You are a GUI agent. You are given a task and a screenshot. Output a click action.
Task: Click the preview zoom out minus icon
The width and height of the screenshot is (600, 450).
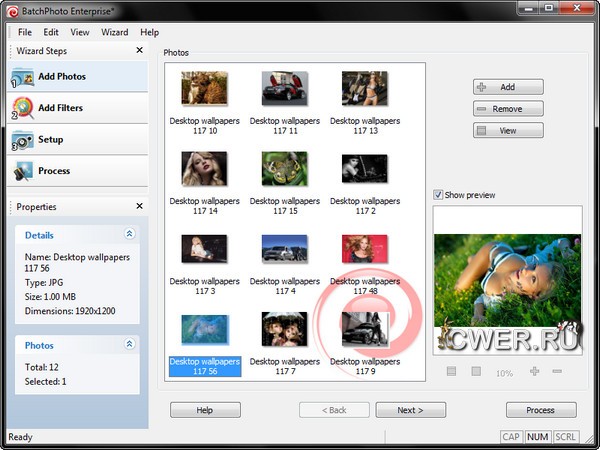coord(557,371)
